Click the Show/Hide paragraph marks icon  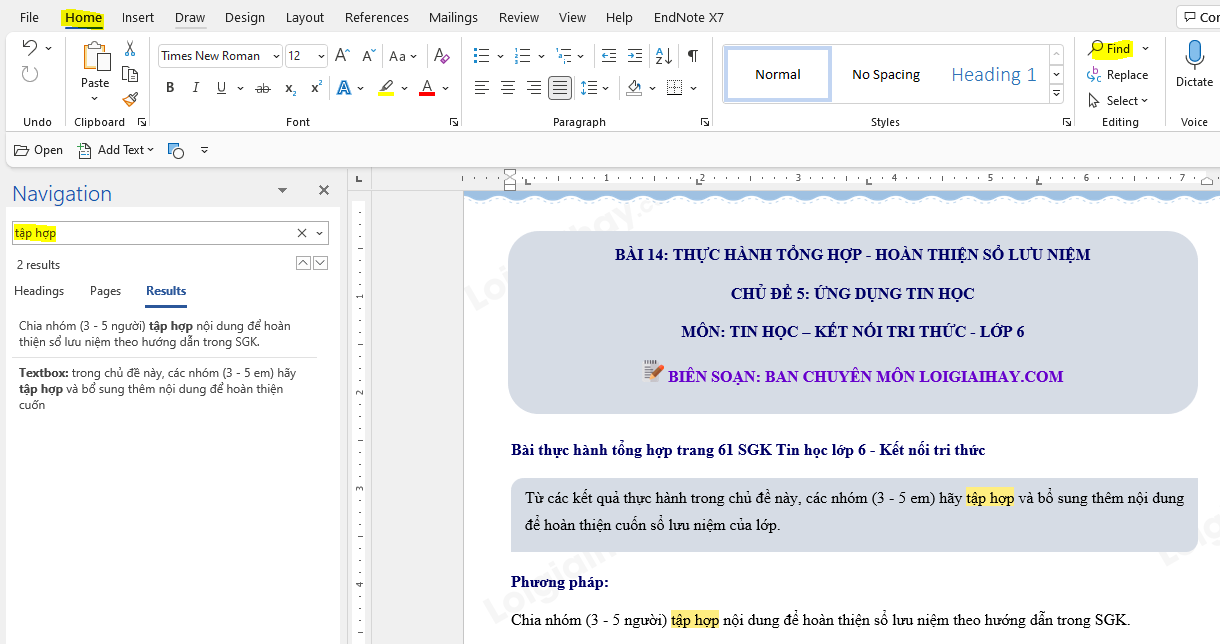(692, 56)
